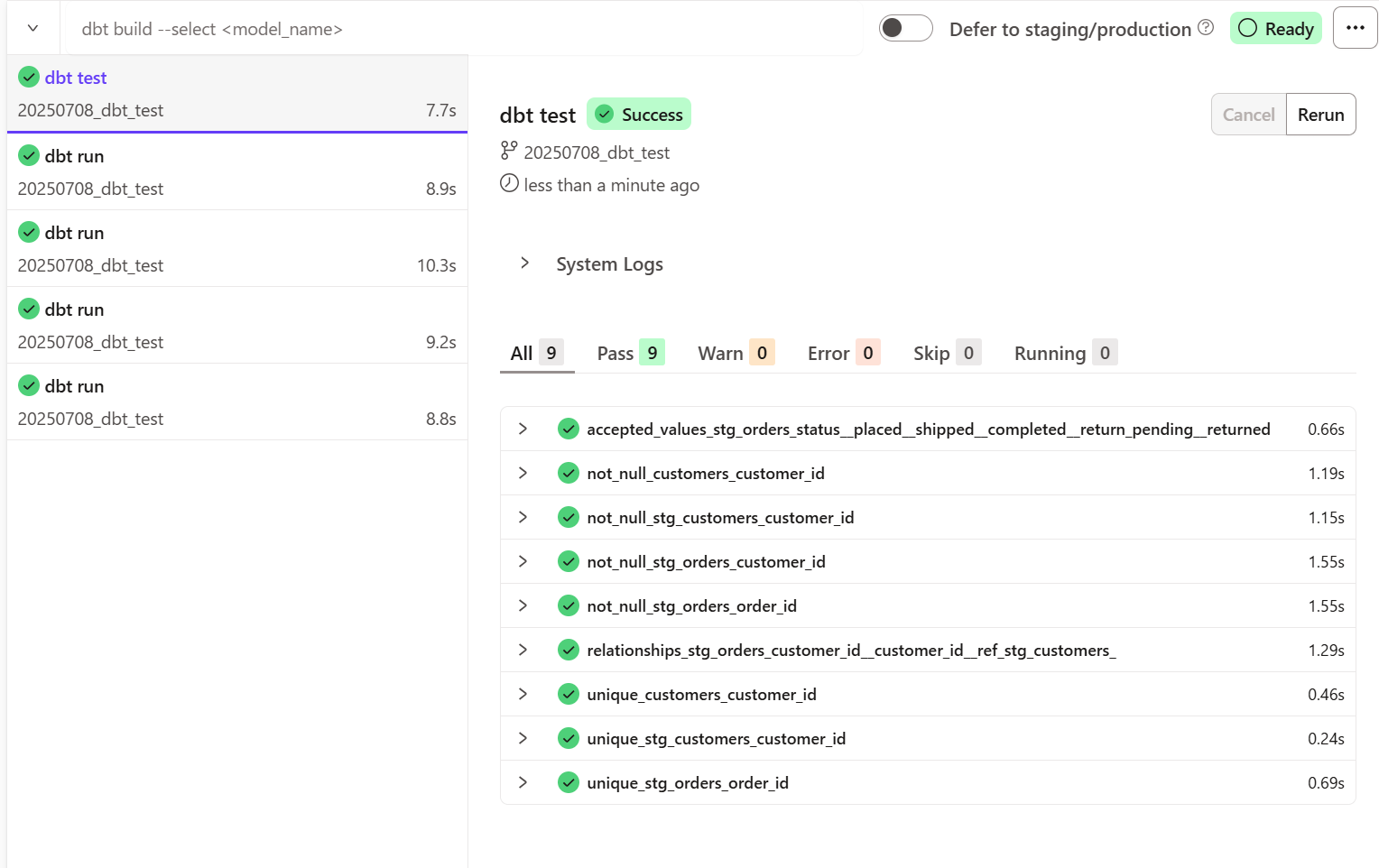
Task: Select the dbt run entry taking 8.8s
Action: pos(237,402)
